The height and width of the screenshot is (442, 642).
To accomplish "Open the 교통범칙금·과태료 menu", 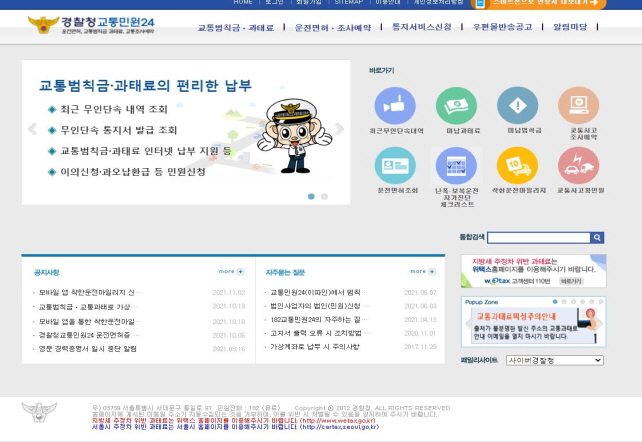I will coord(236,27).
